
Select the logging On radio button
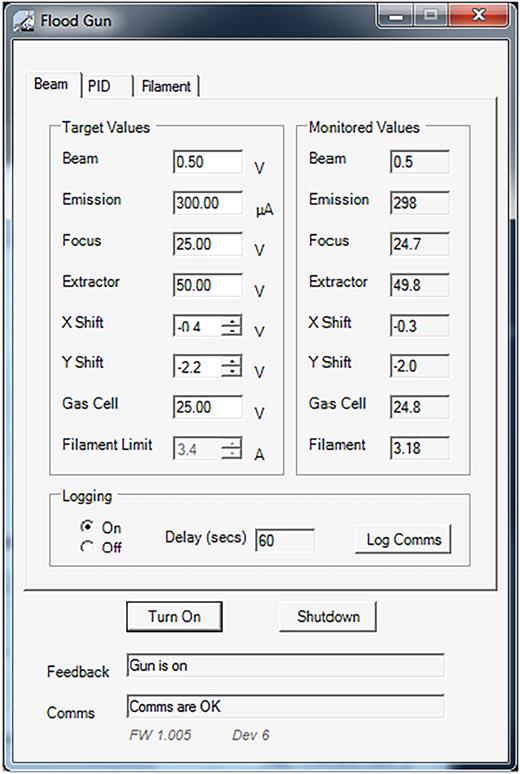click(87, 527)
